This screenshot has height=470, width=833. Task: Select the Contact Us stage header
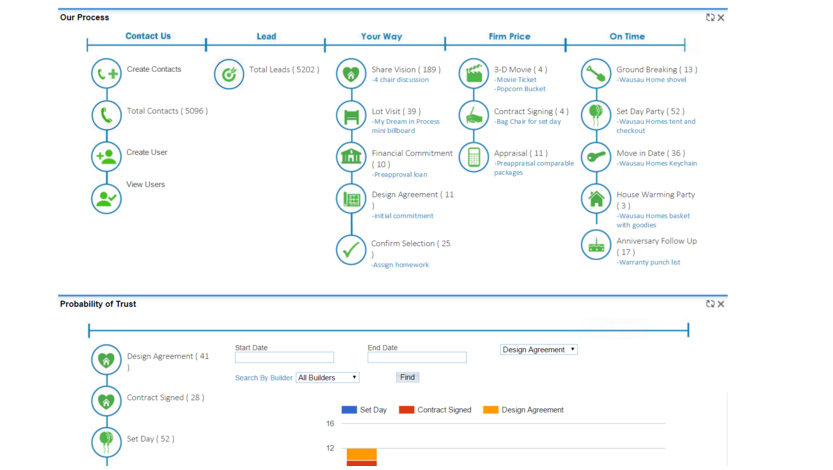(x=148, y=36)
